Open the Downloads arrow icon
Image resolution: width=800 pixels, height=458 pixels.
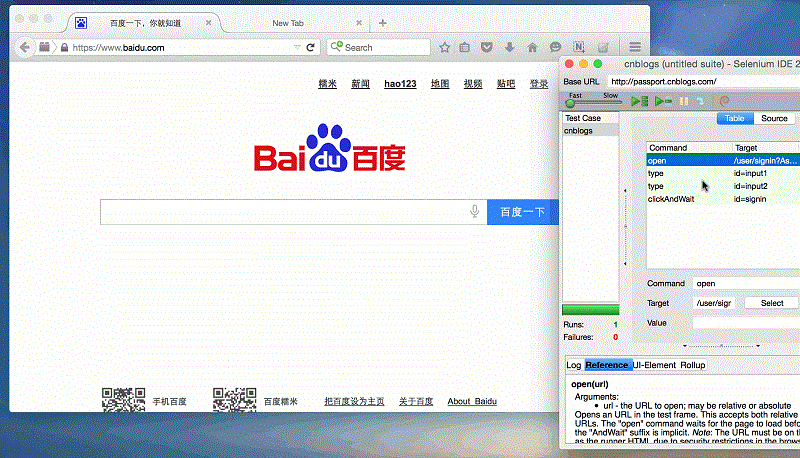click(509, 47)
